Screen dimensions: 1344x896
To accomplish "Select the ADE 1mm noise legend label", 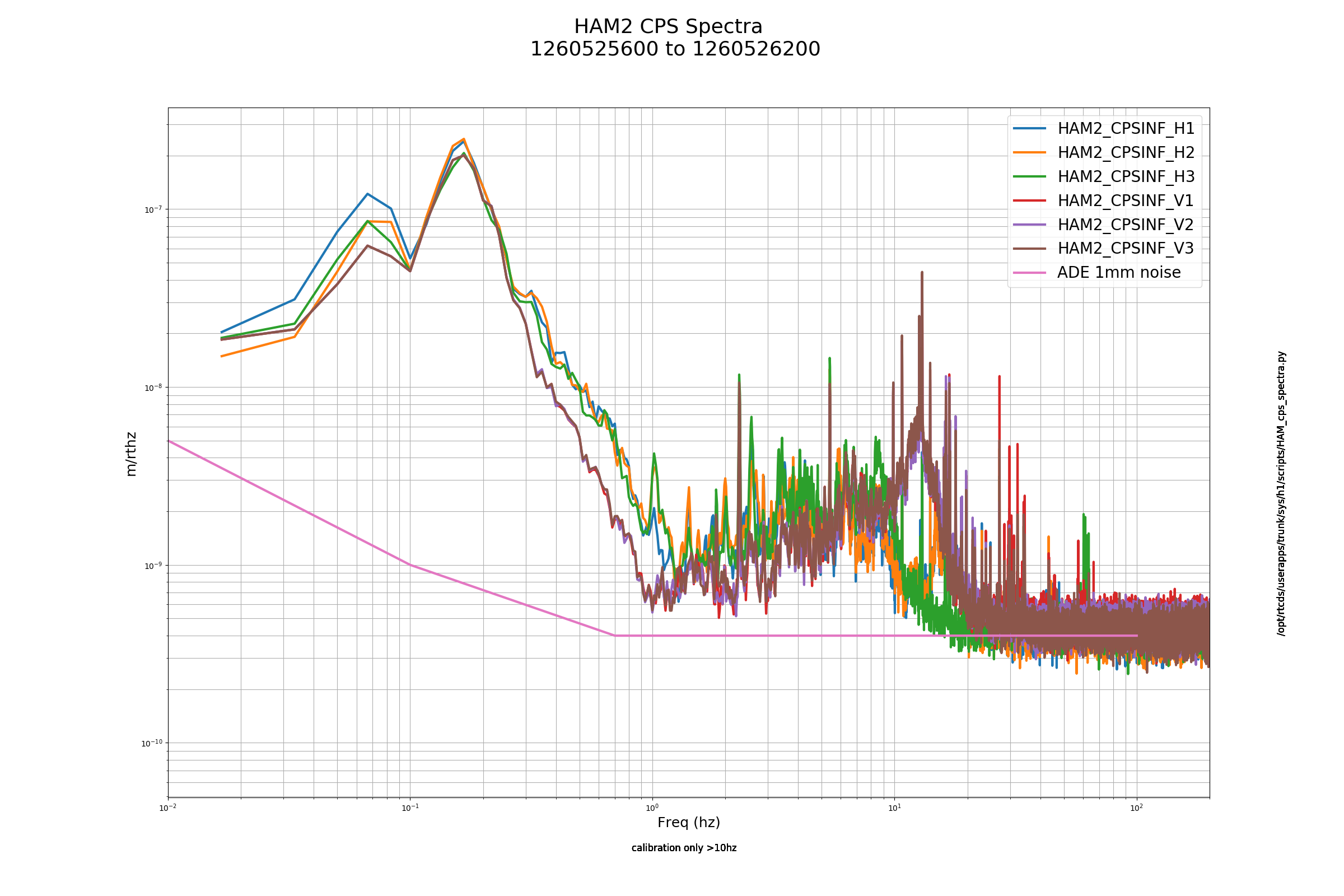I will pos(1119,273).
